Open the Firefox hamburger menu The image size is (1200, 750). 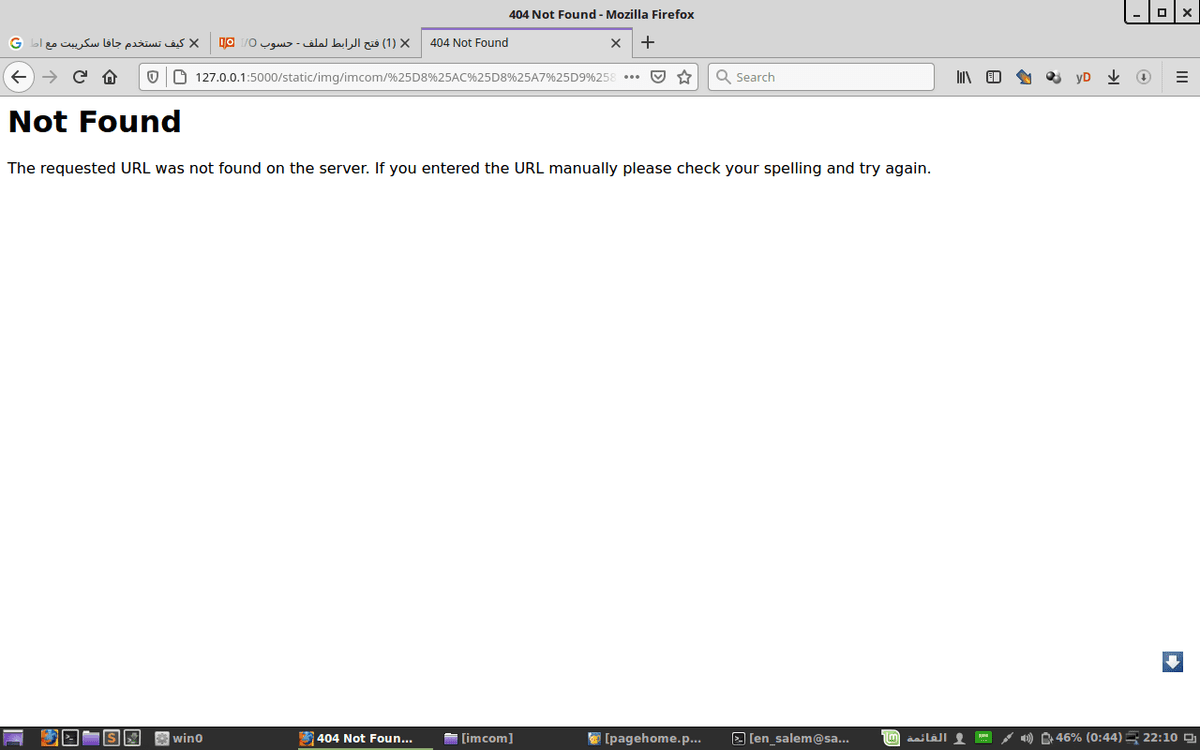tap(1181, 77)
